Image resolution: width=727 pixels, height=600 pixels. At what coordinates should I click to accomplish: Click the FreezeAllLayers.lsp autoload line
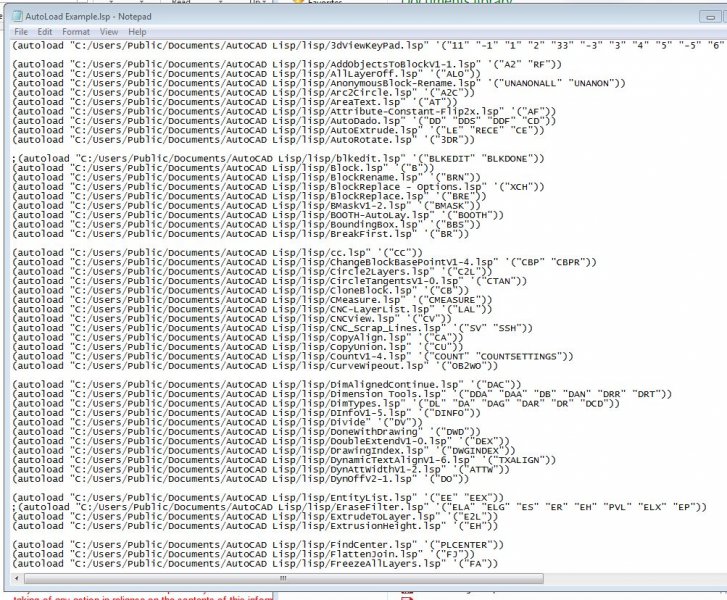255,564
